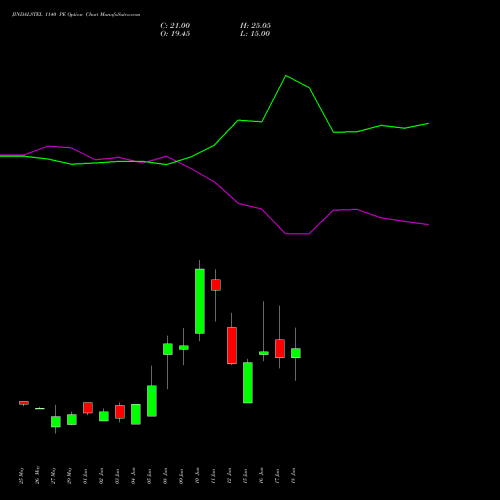Select the red candle above 03 Jun
This screenshot has height=500, width=500.
[120, 412]
